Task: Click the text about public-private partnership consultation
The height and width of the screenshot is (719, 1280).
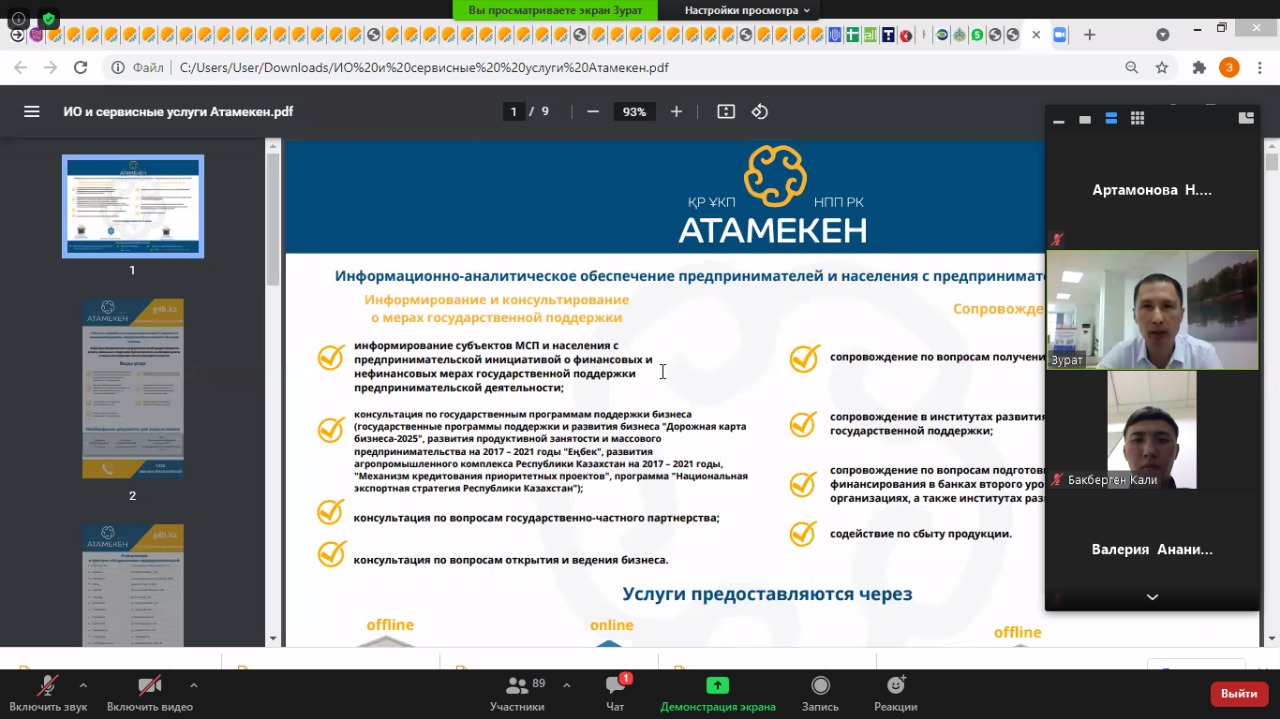Action: pyautogui.click(x=536, y=518)
